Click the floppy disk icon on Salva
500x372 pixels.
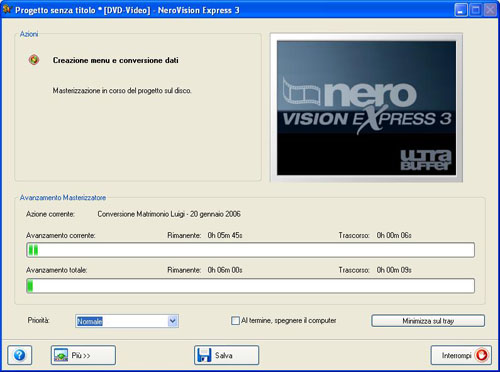[x=204, y=355]
